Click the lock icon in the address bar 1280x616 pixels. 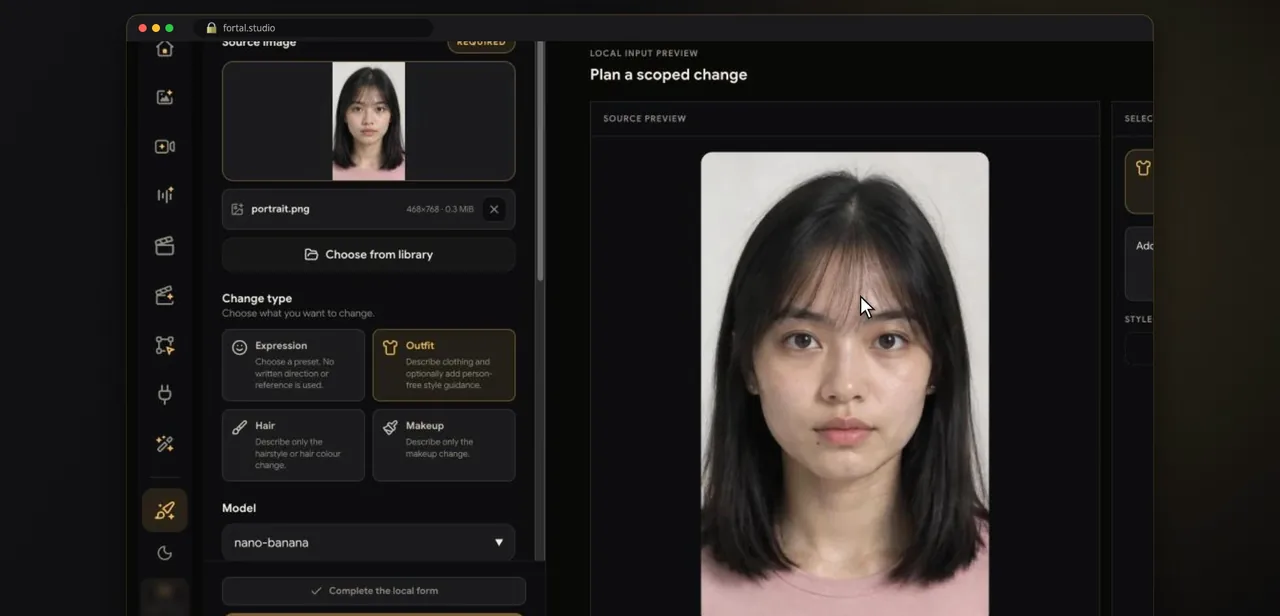[x=211, y=28]
